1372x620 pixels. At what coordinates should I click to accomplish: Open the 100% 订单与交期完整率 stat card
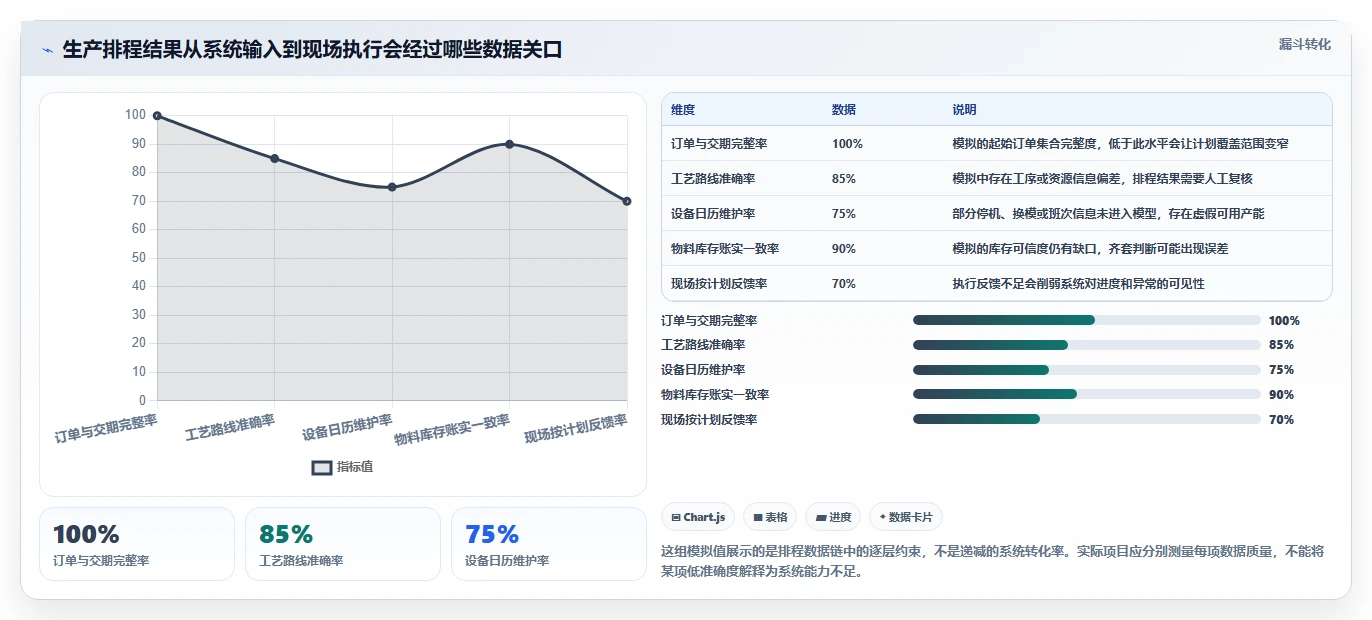(x=137, y=544)
